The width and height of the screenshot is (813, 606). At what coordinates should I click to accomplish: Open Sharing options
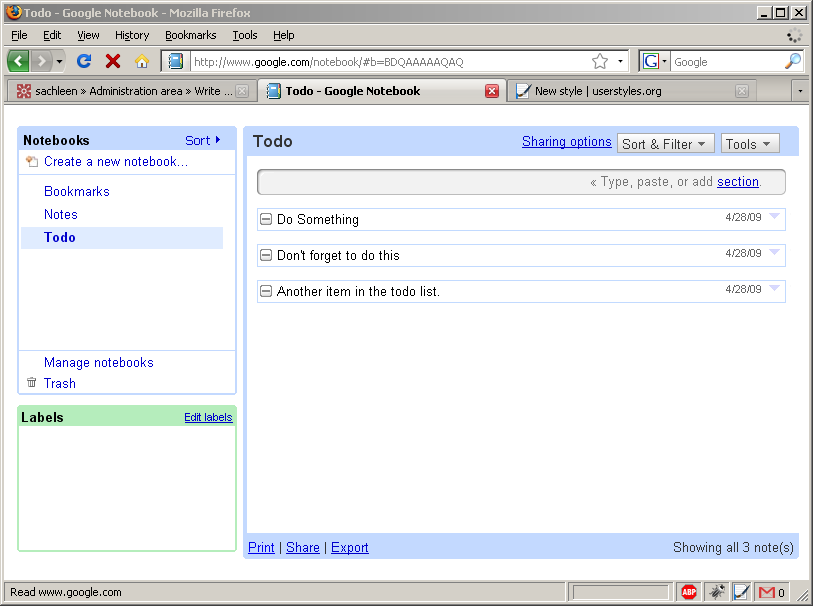tap(567, 142)
